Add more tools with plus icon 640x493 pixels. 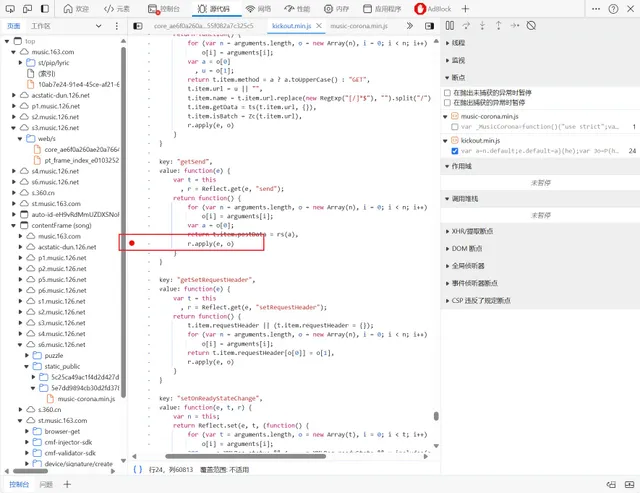pos(465,9)
